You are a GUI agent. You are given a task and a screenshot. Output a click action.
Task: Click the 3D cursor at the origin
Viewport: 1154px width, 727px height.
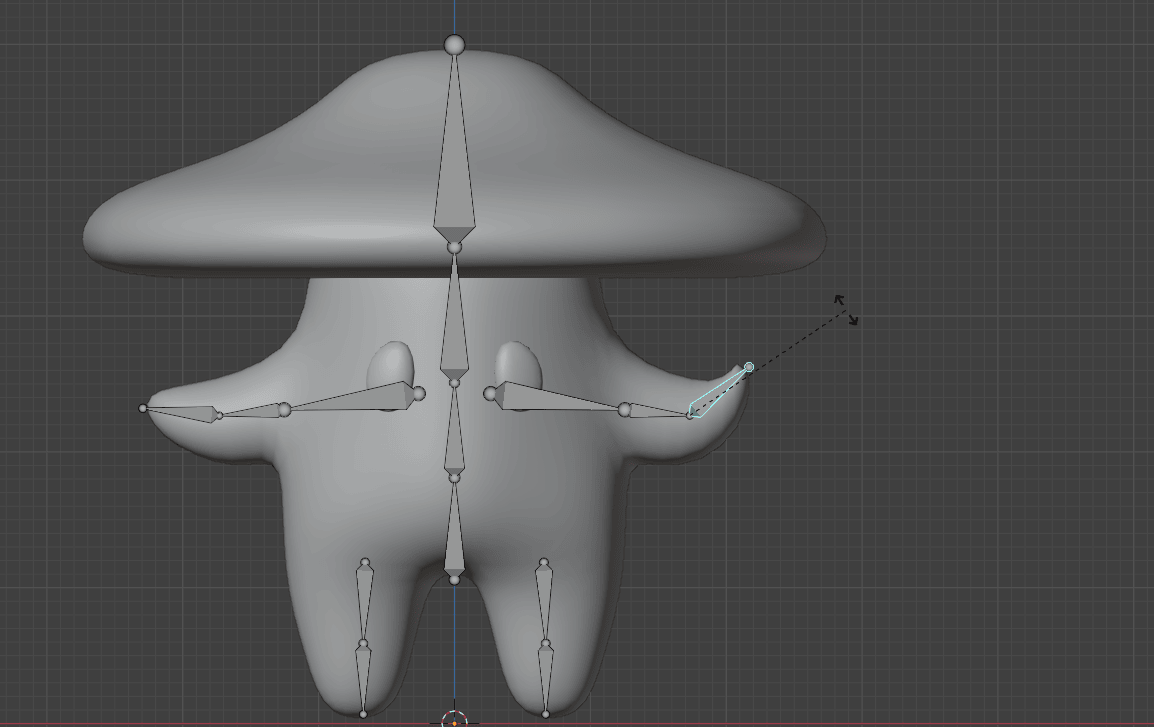point(454,720)
